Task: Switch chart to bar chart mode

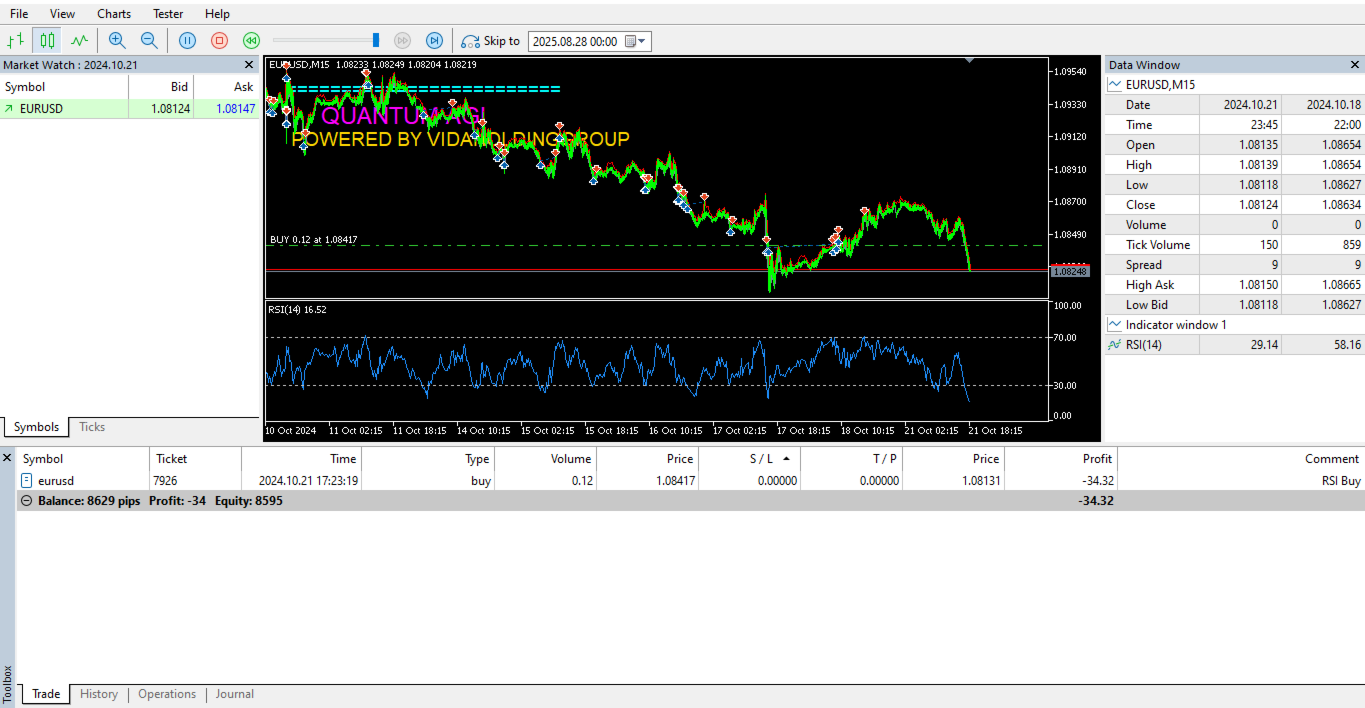Action: point(14,40)
